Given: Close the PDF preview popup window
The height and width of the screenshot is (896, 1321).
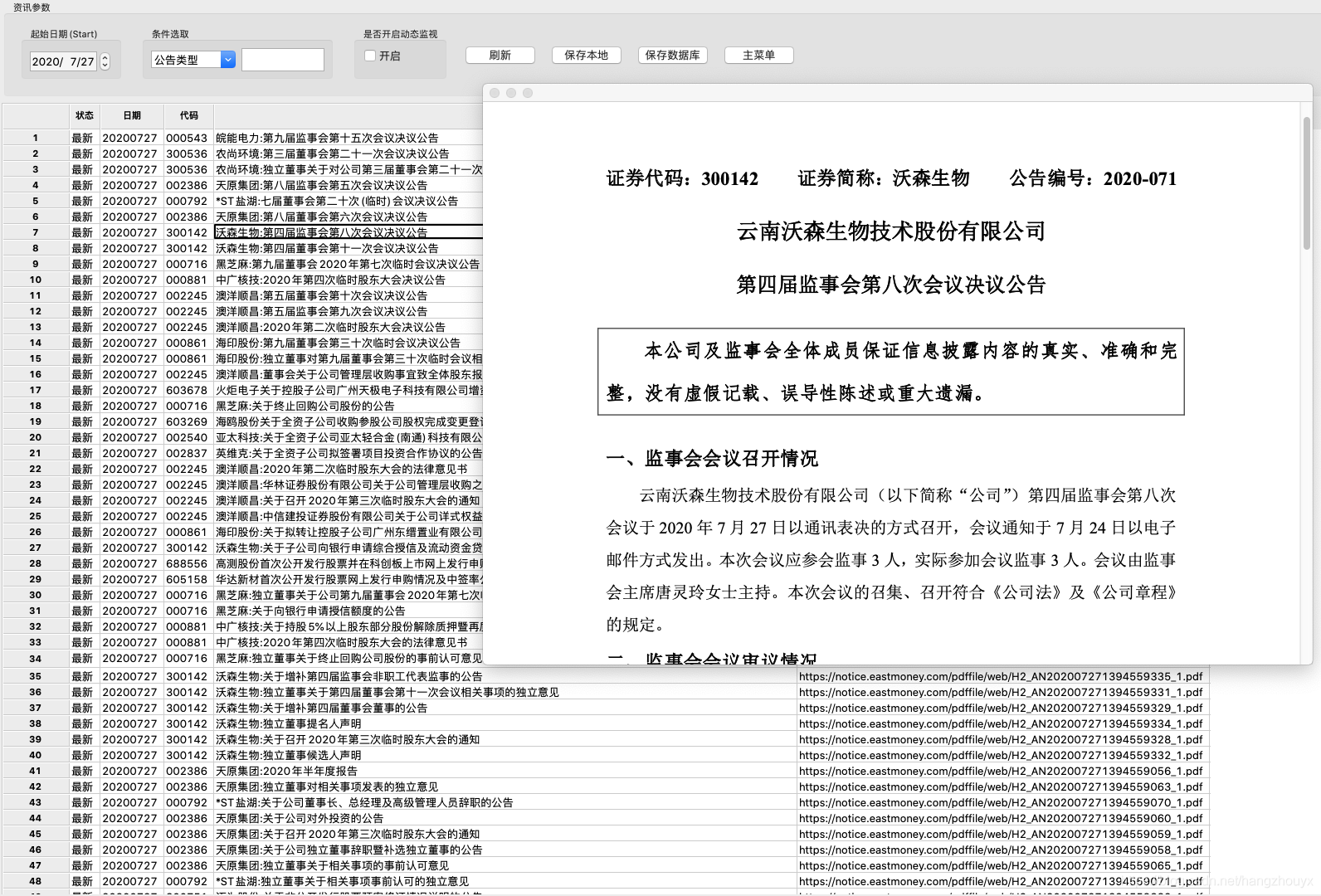Looking at the screenshot, I should 495,93.
